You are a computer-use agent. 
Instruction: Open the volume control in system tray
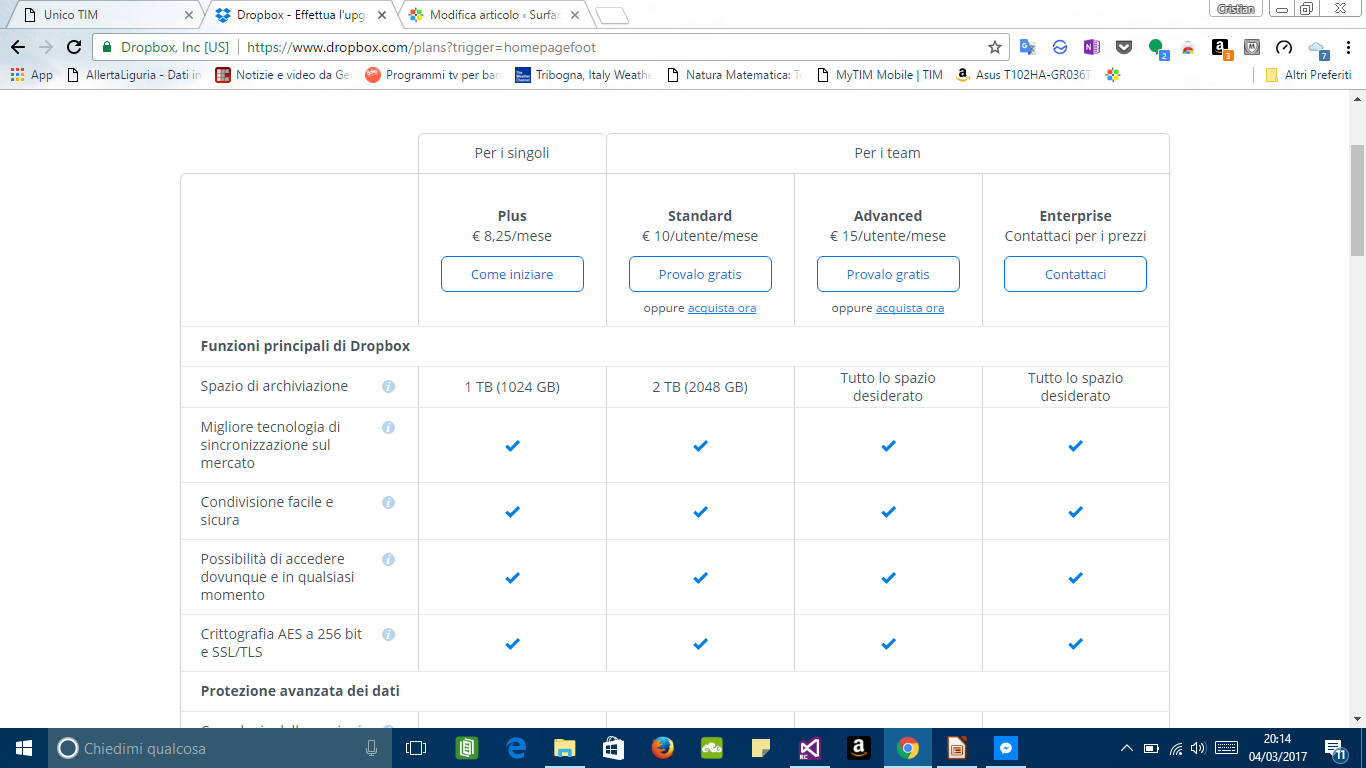coord(1198,748)
